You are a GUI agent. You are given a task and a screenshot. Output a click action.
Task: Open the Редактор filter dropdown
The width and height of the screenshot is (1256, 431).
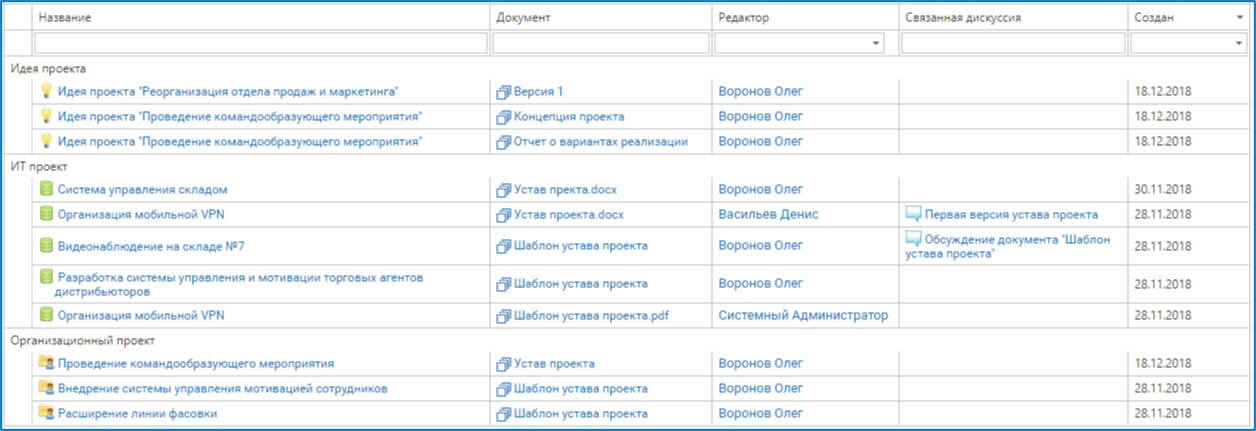tap(877, 43)
